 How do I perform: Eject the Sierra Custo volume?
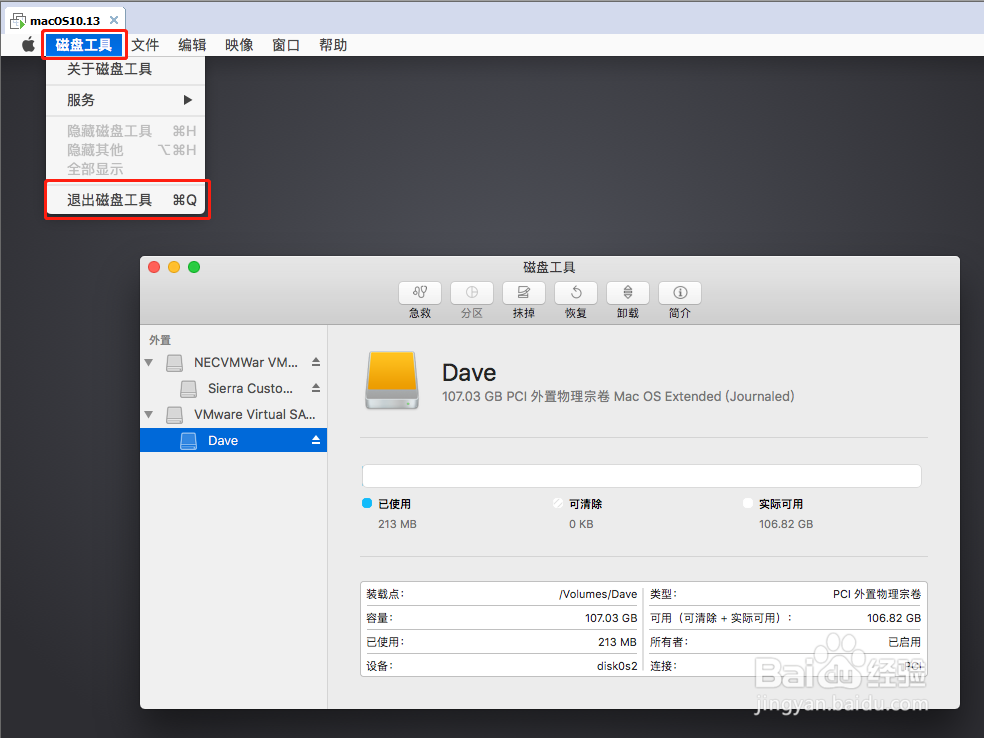pos(316,388)
